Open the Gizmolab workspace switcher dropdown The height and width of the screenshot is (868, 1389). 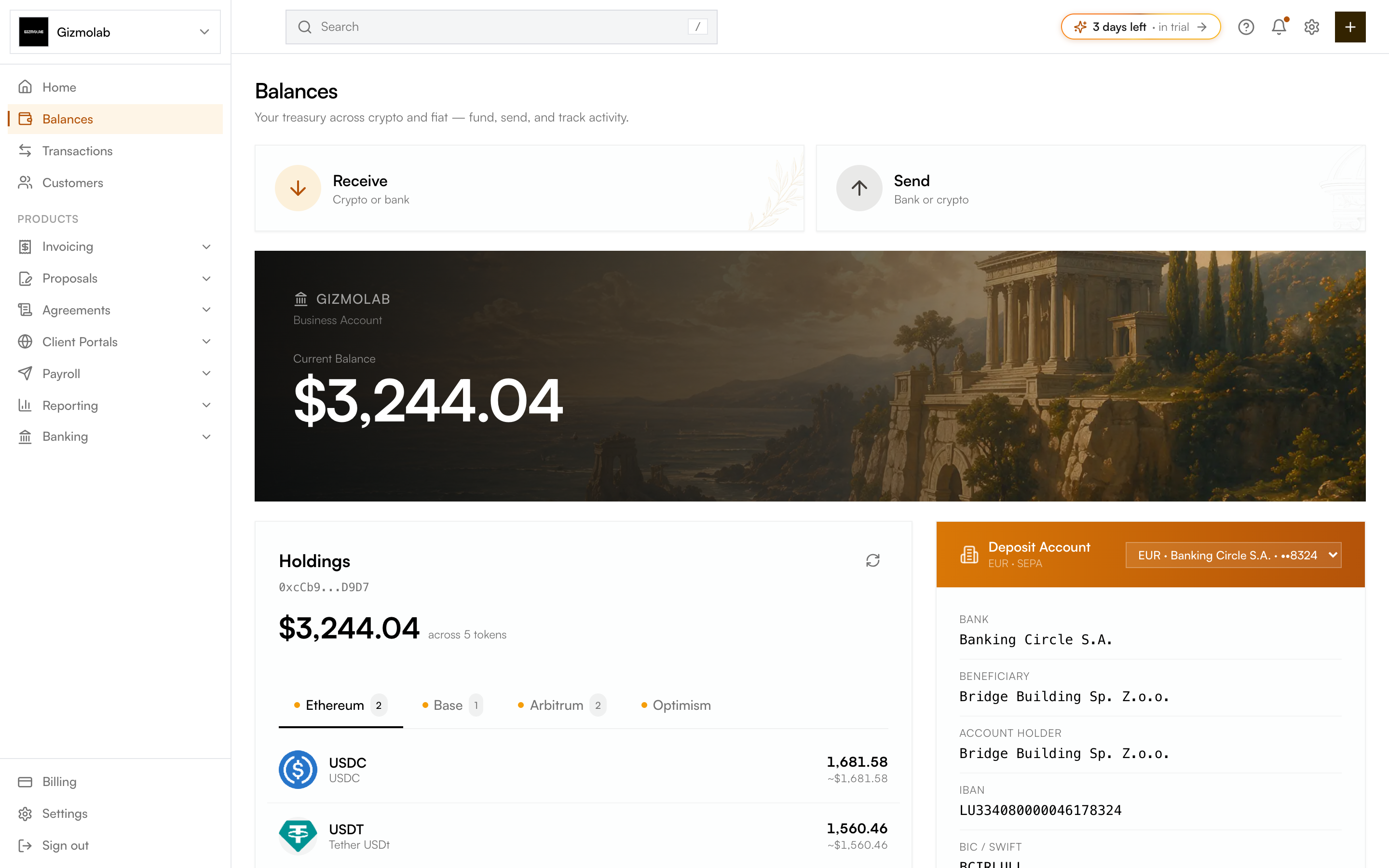pyautogui.click(x=115, y=32)
